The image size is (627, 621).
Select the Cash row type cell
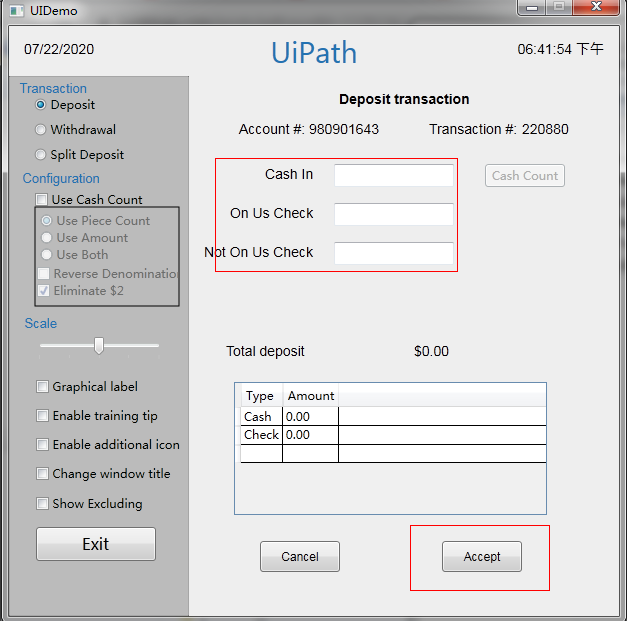262,417
